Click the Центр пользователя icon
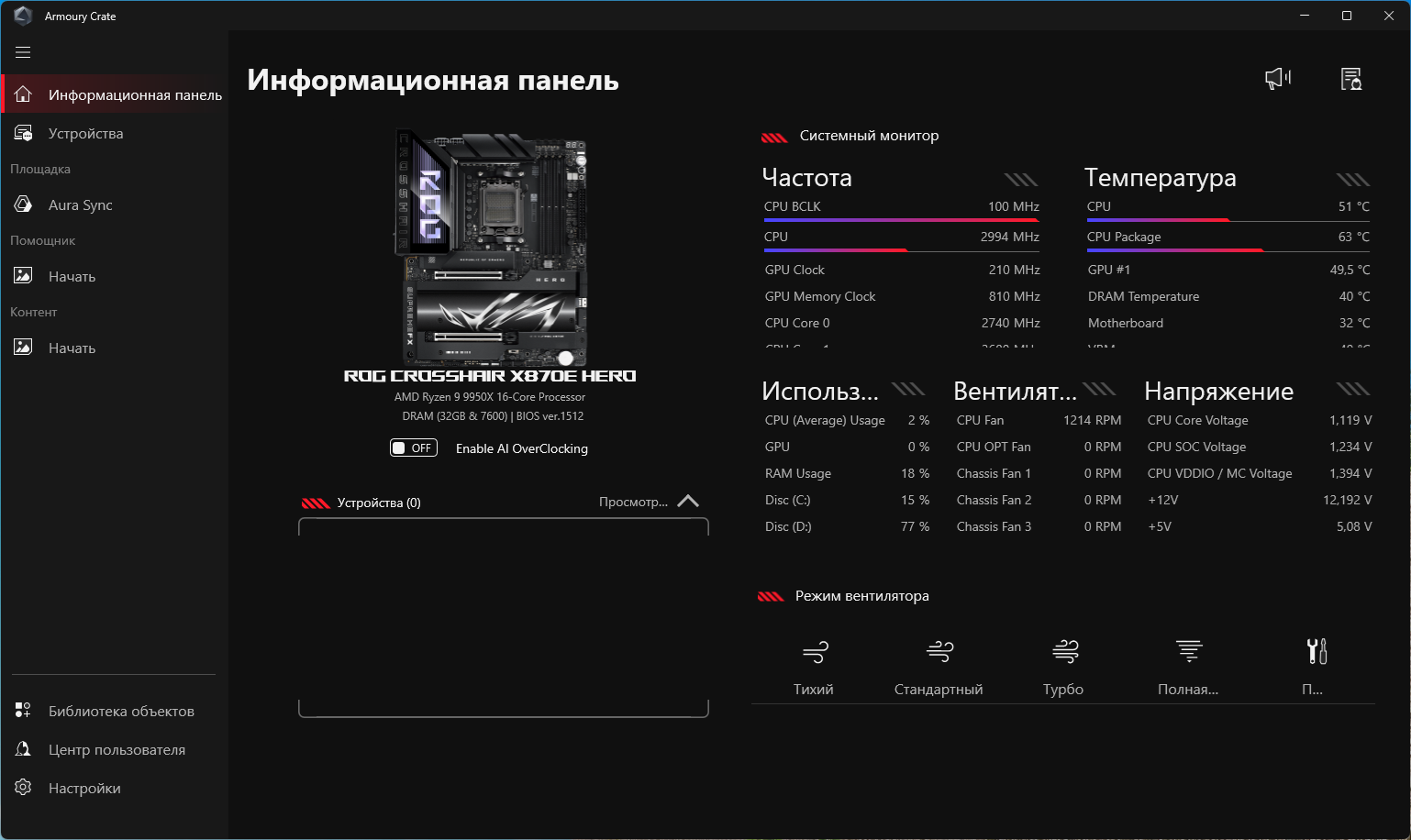Image resolution: width=1411 pixels, height=840 pixels. [x=23, y=749]
